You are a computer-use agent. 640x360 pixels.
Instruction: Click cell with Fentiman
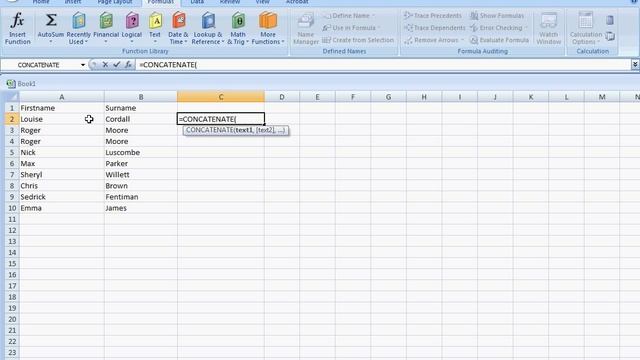coord(141,197)
